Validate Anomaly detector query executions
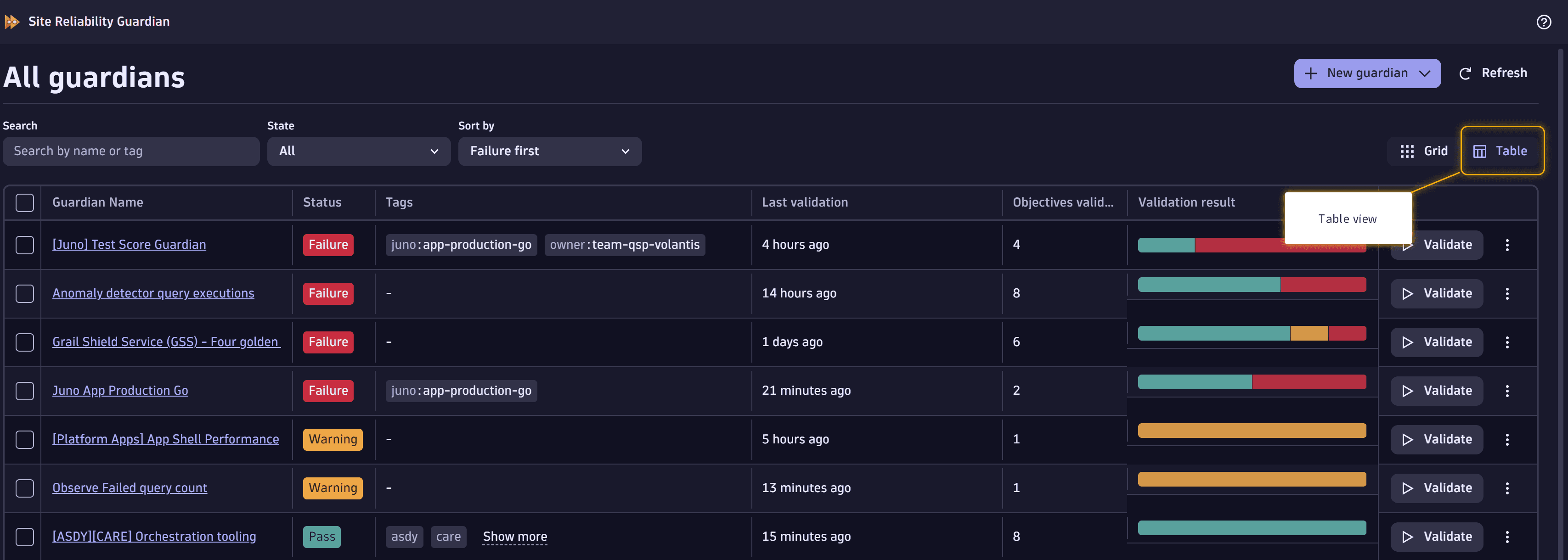 point(1437,294)
